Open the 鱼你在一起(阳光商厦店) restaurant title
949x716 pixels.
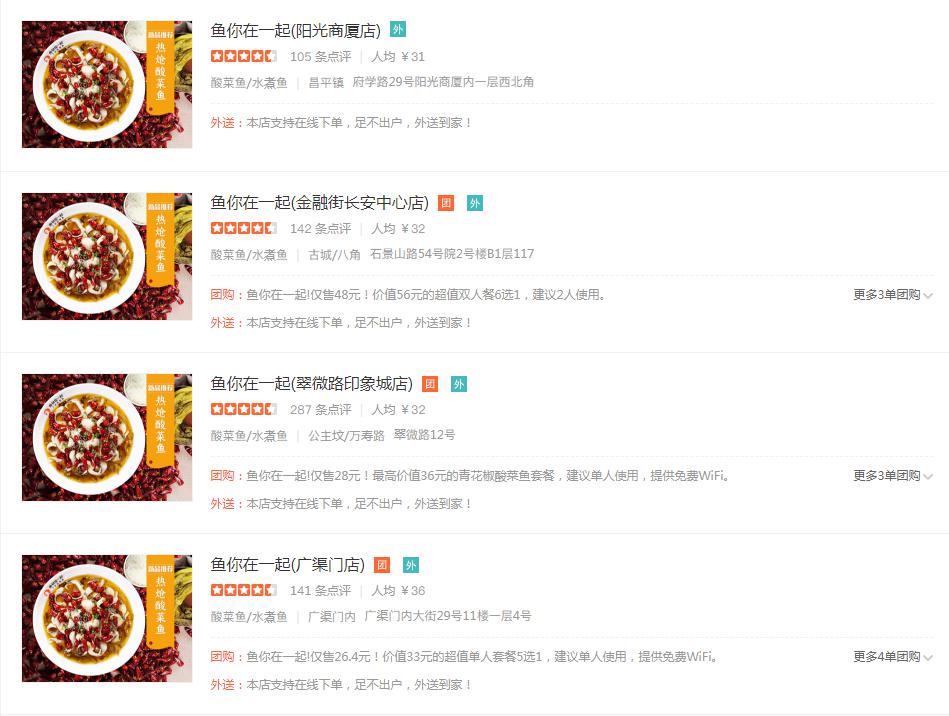[296, 30]
